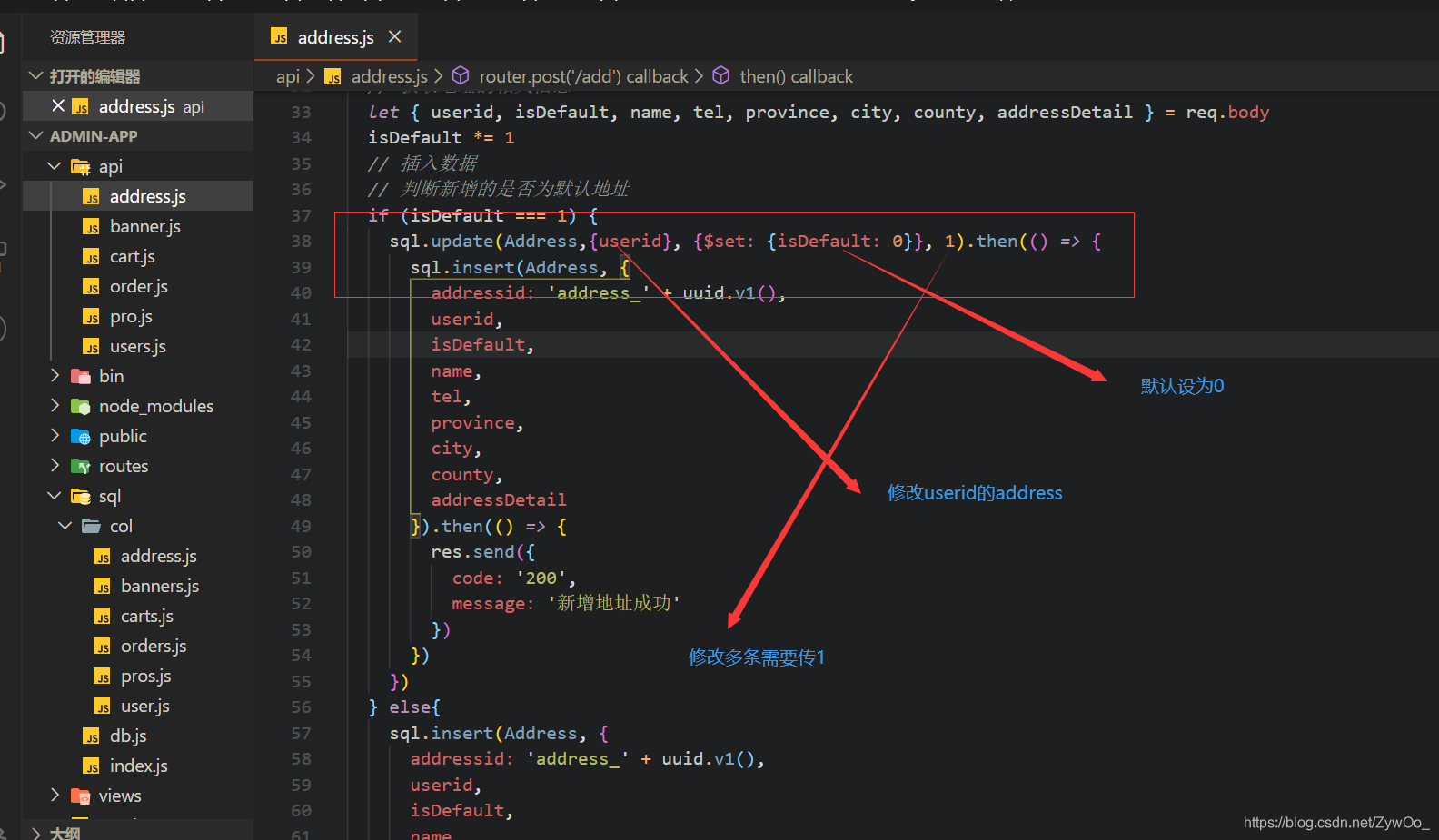
Task: Click the routes folder icon
Action: pyautogui.click(x=81, y=467)
